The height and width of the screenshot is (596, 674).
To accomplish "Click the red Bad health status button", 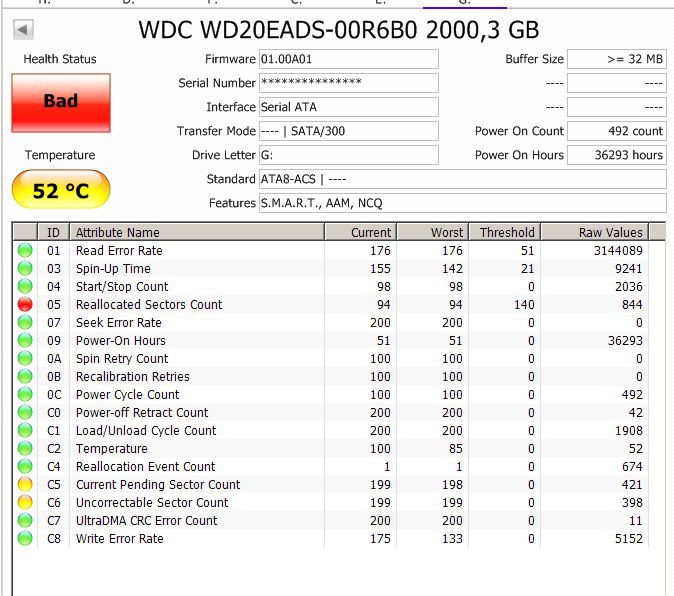I will pyautogui.click(x=61, y=103).
